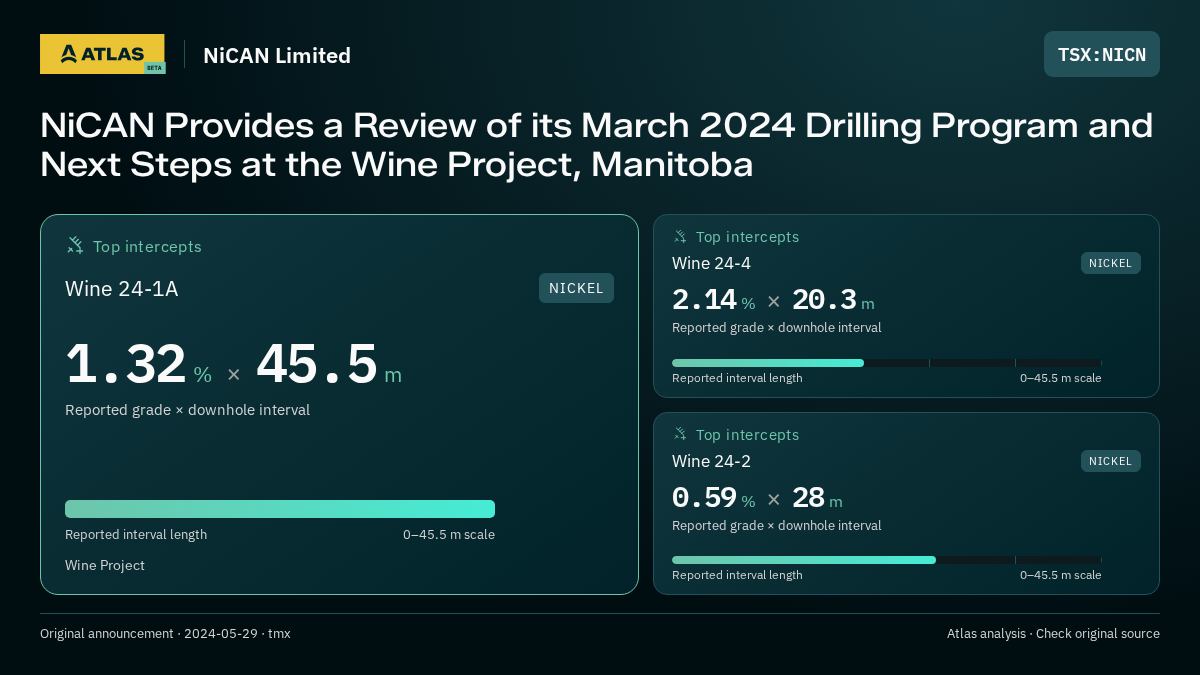Click the Wine 24-1A hole name
The image size is (1200, 675).
[122, 289]
